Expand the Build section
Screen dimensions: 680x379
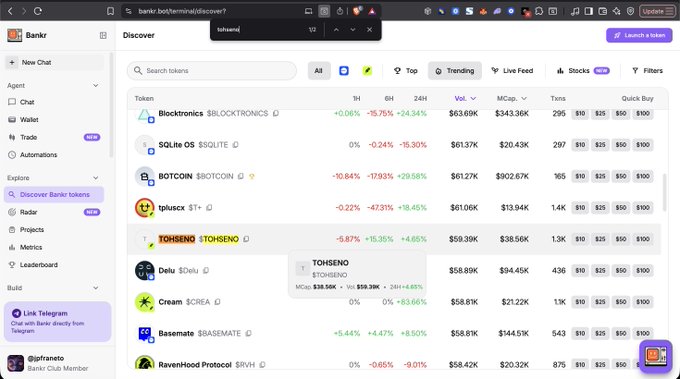click(x=95, y=288)
